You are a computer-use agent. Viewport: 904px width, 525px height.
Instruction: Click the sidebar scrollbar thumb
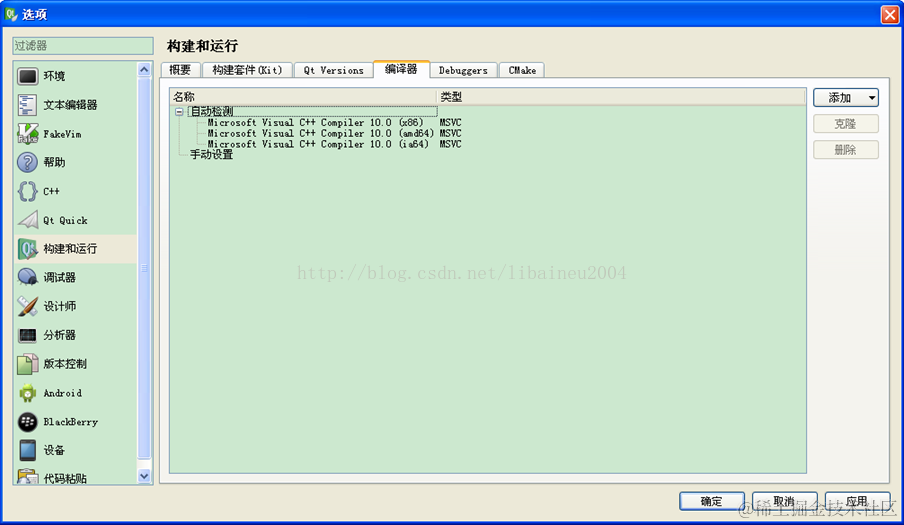[144, 268]
